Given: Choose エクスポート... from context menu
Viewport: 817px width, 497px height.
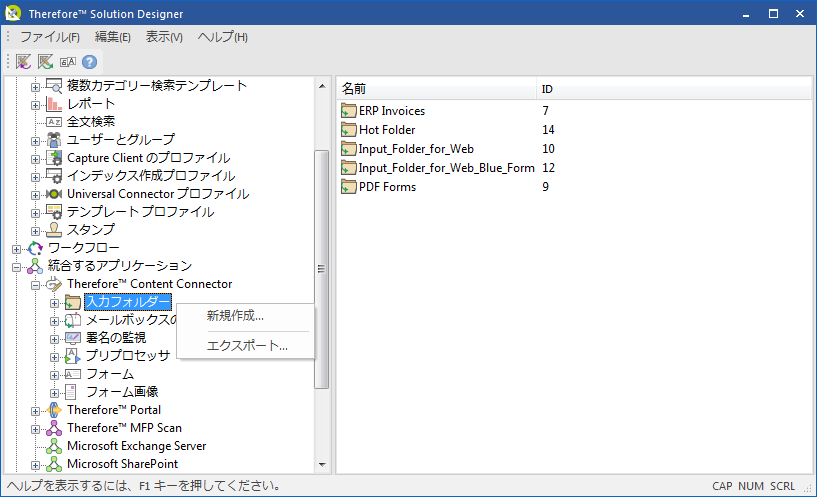Looking at the screenshot, I should click(x=246, y=345).
